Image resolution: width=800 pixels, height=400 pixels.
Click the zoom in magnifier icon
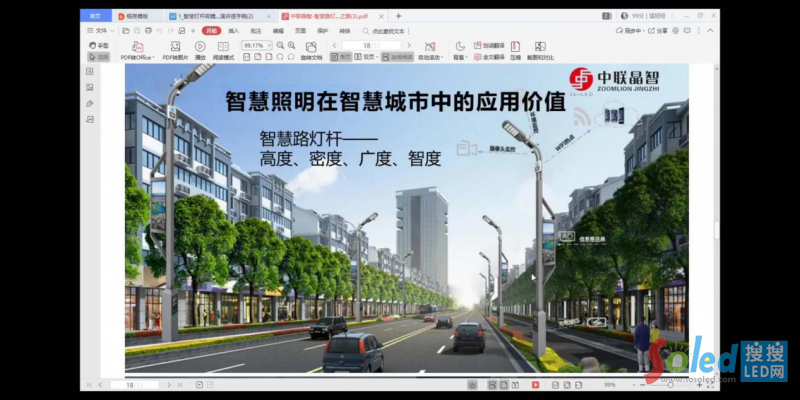pos(289,45)
